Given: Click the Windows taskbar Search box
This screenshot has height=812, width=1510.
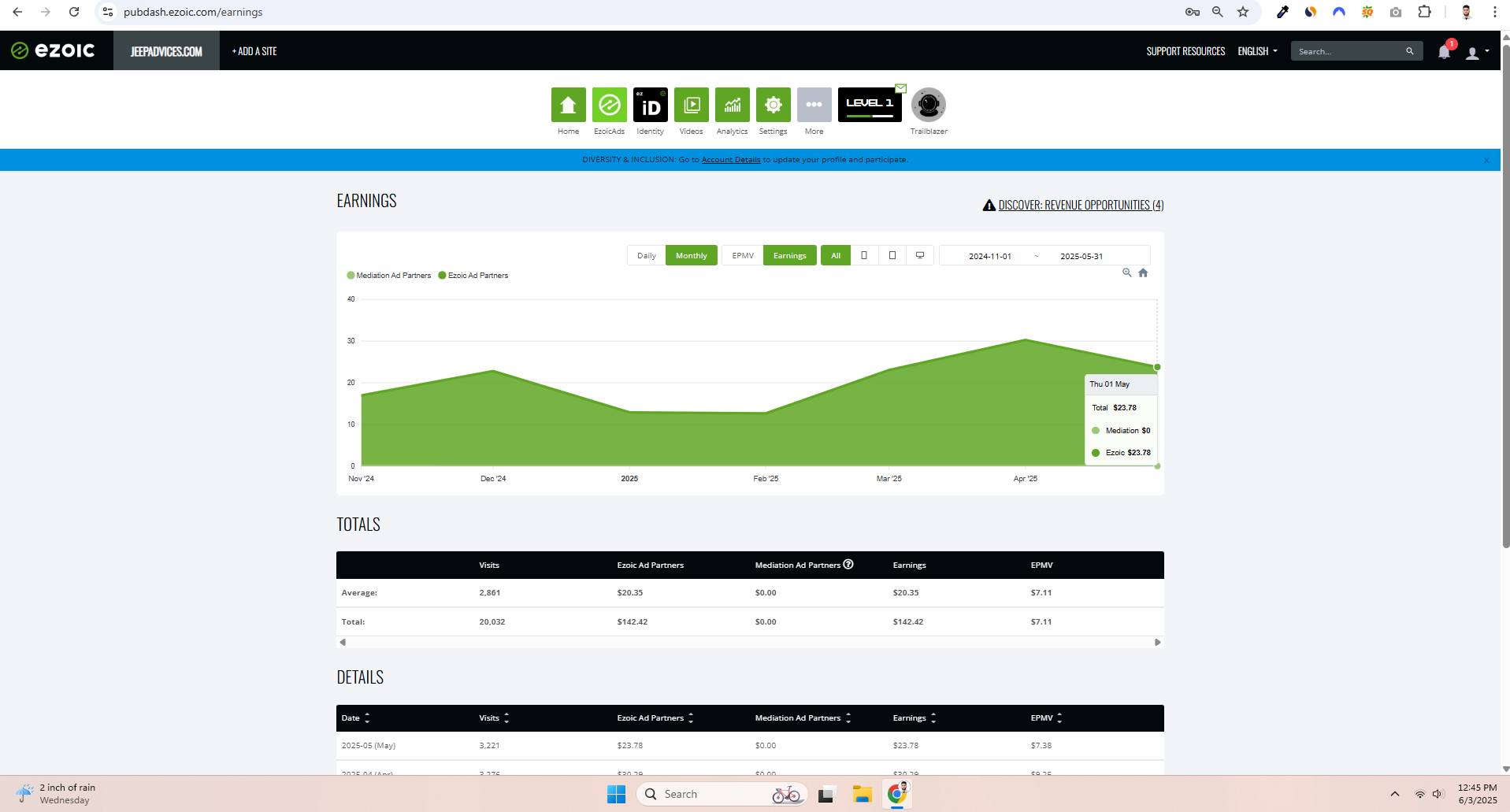Looking at the screenshot, I should [x=722, y=794].
